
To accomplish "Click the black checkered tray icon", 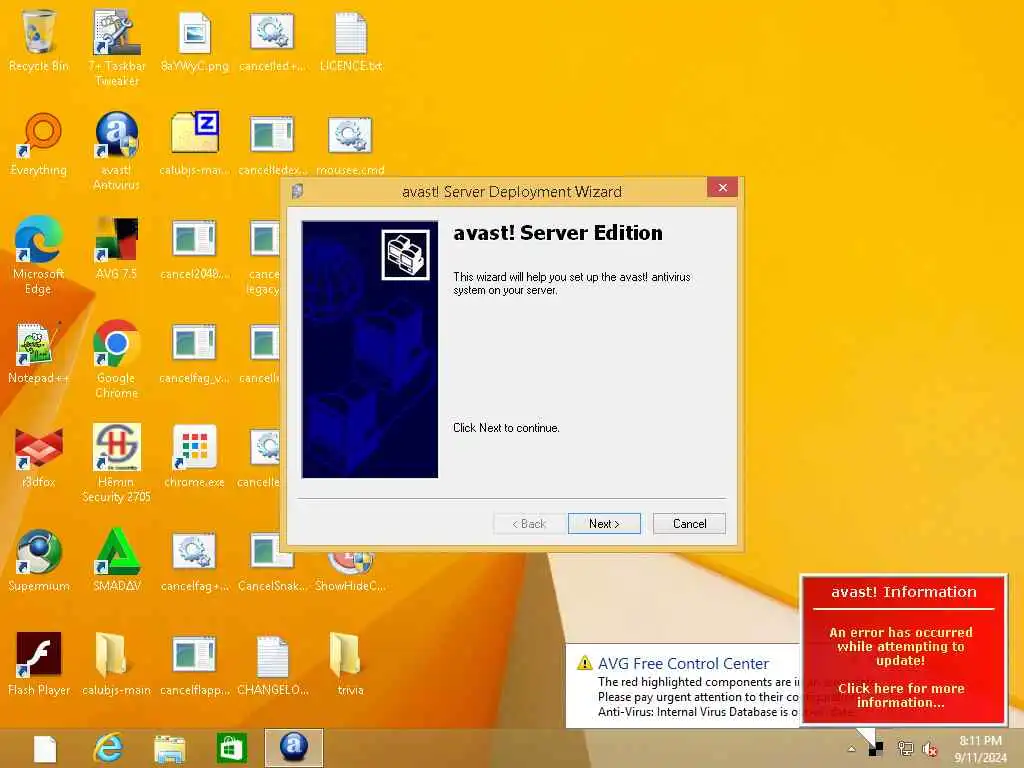I will (876, 749).
